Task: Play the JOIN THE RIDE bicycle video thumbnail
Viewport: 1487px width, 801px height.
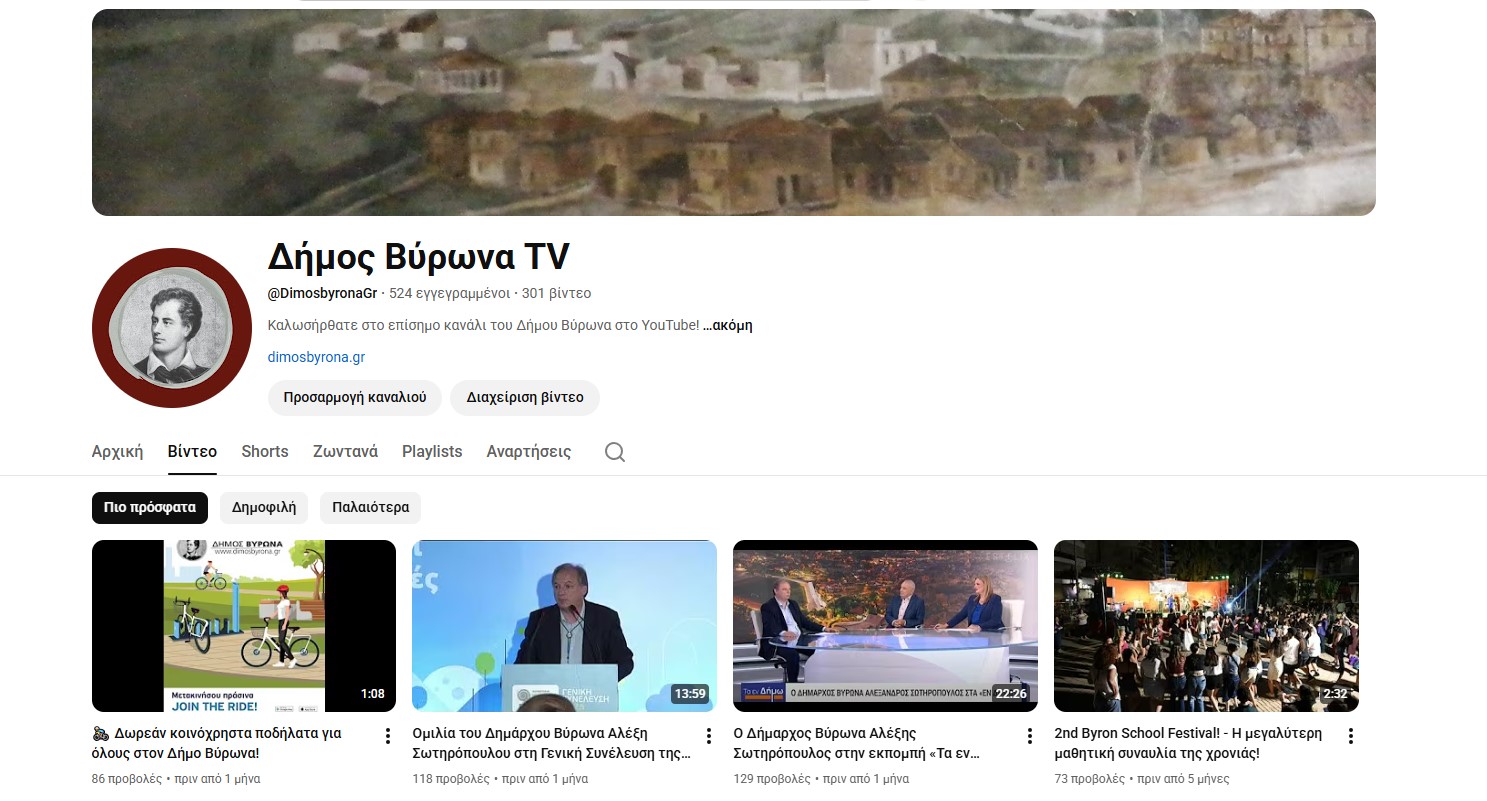Action: point(244,626)
